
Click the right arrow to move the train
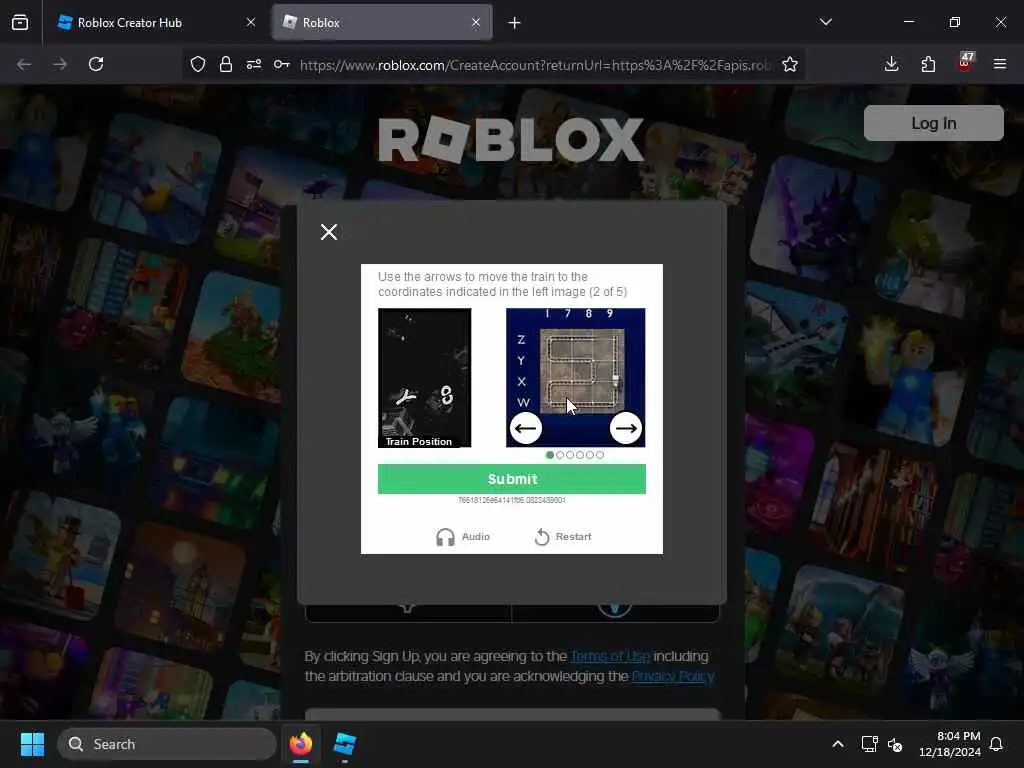(x=626, y=428)
